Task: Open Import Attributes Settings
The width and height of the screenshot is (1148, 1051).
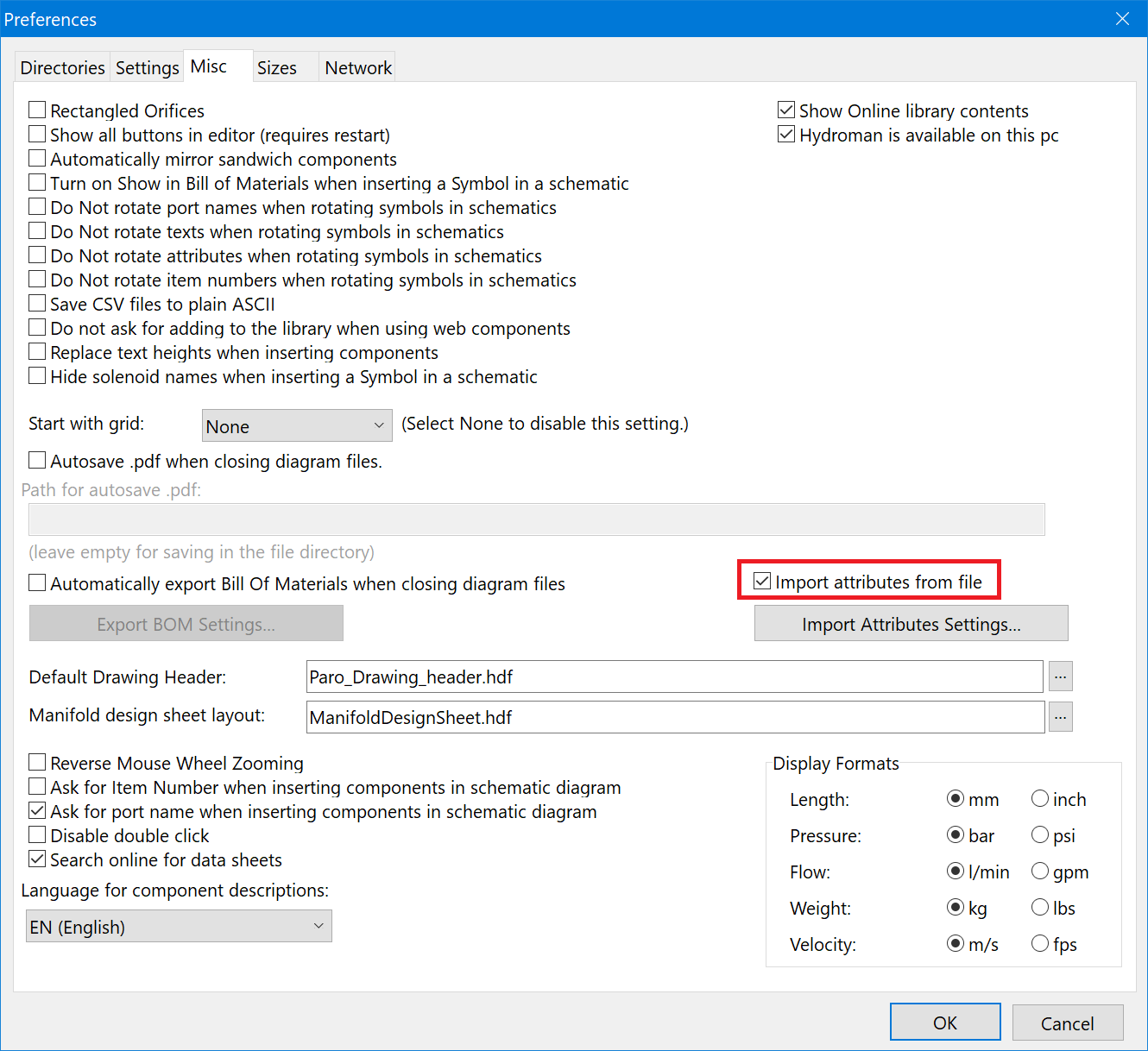Action: tap(911, 623)
